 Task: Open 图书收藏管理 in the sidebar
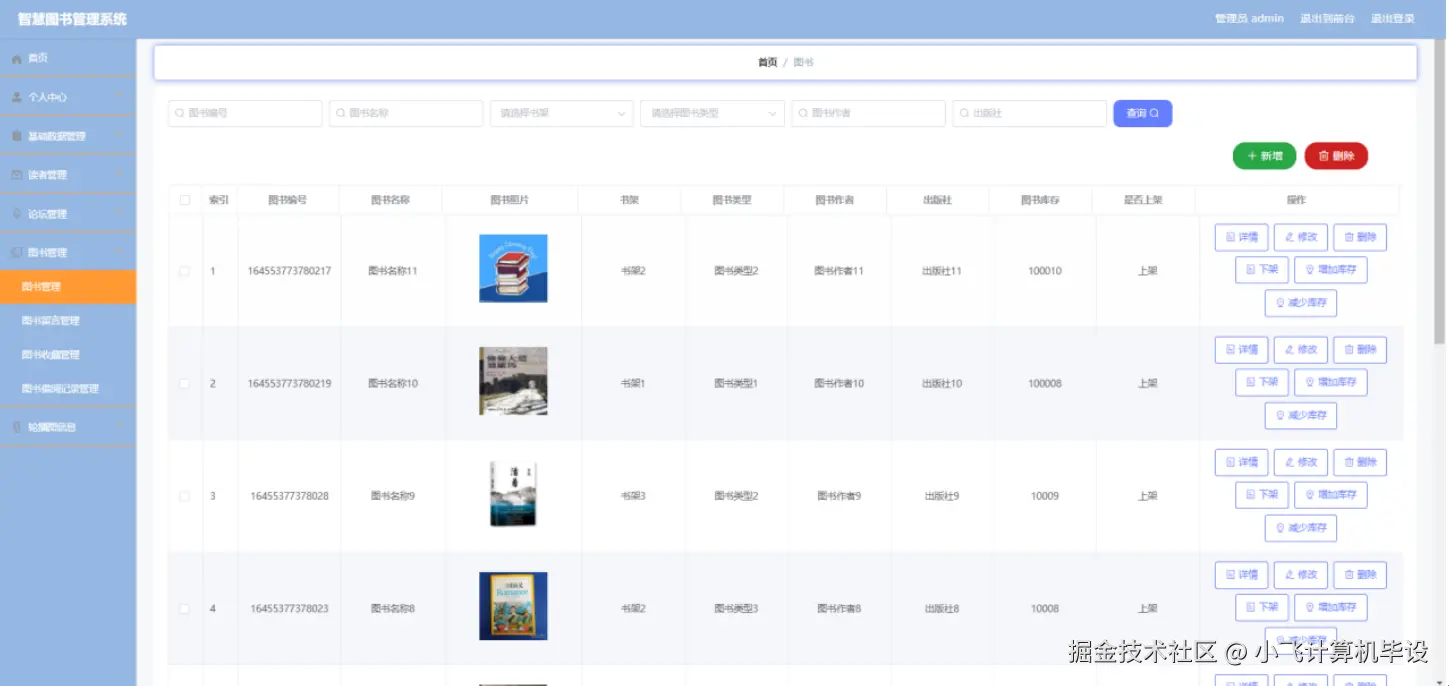pyautogui.click(x=68, y=355)
